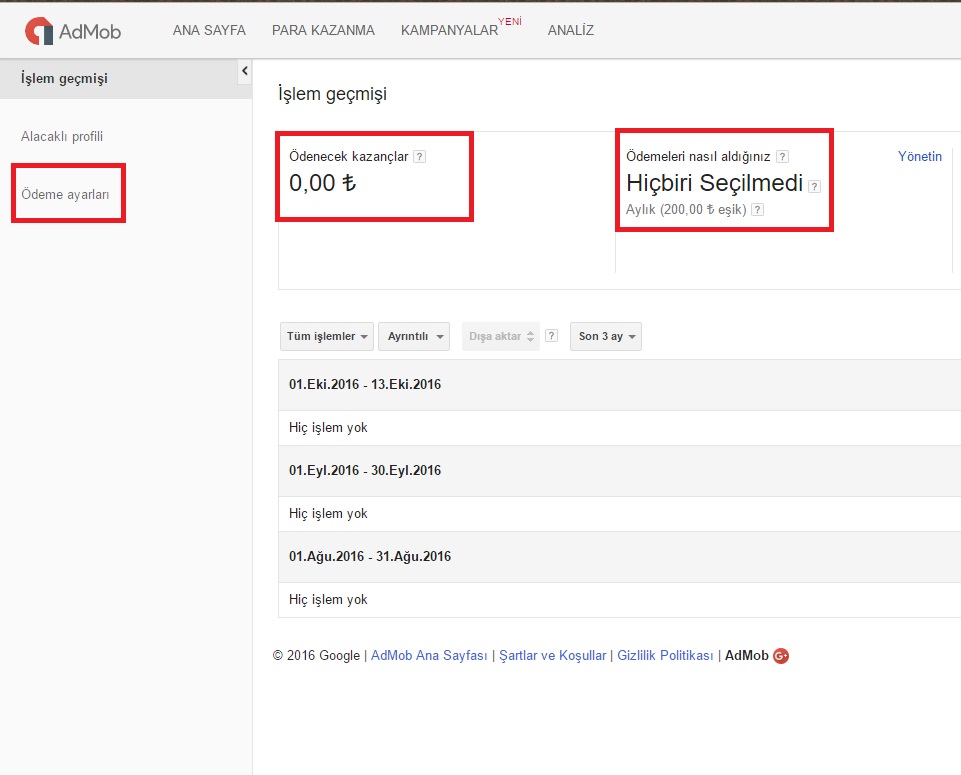This screenshot has height=775, width=961.
Task: Click the AdMob logo icon
Action: point(37,30)
